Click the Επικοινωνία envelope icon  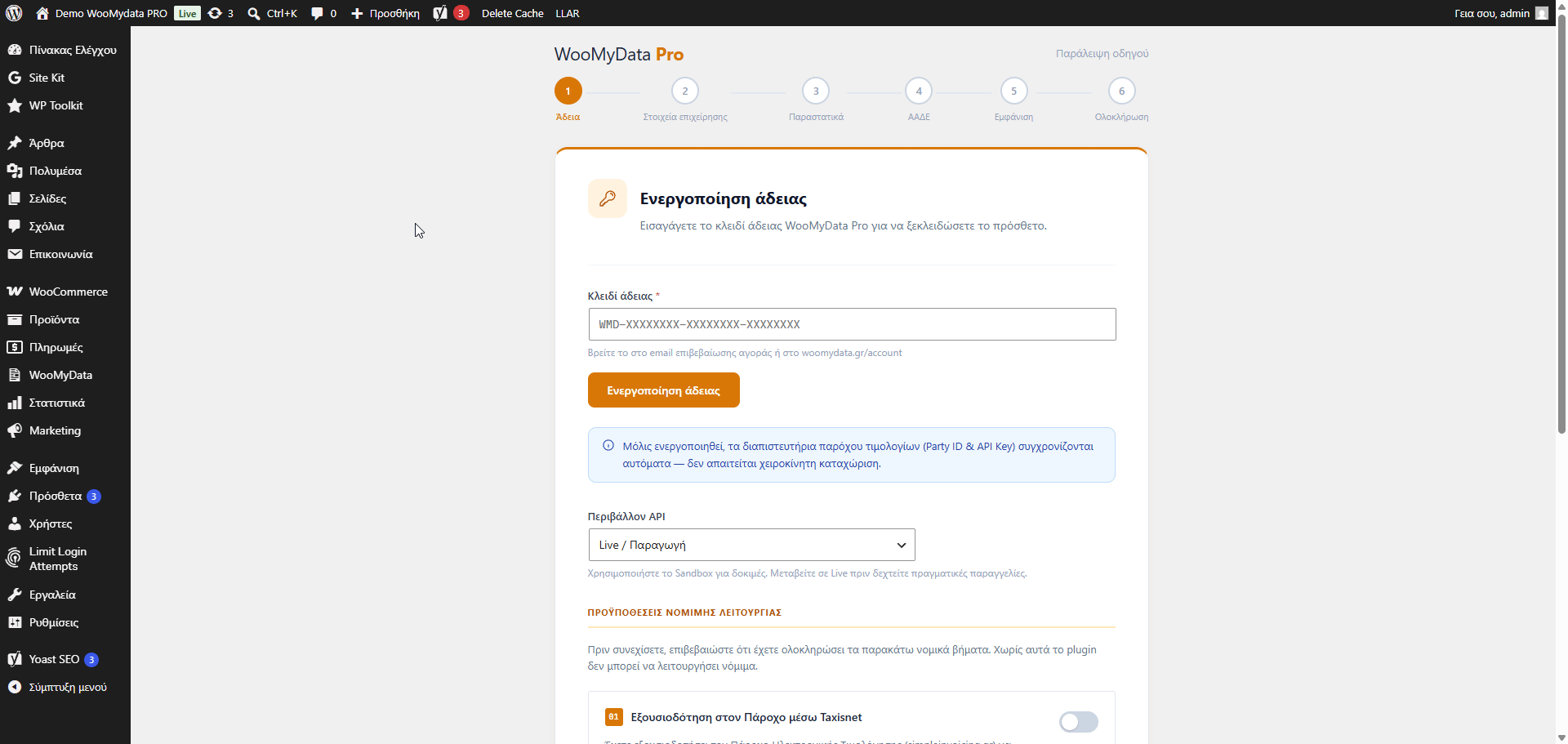(x=15, y=254)
